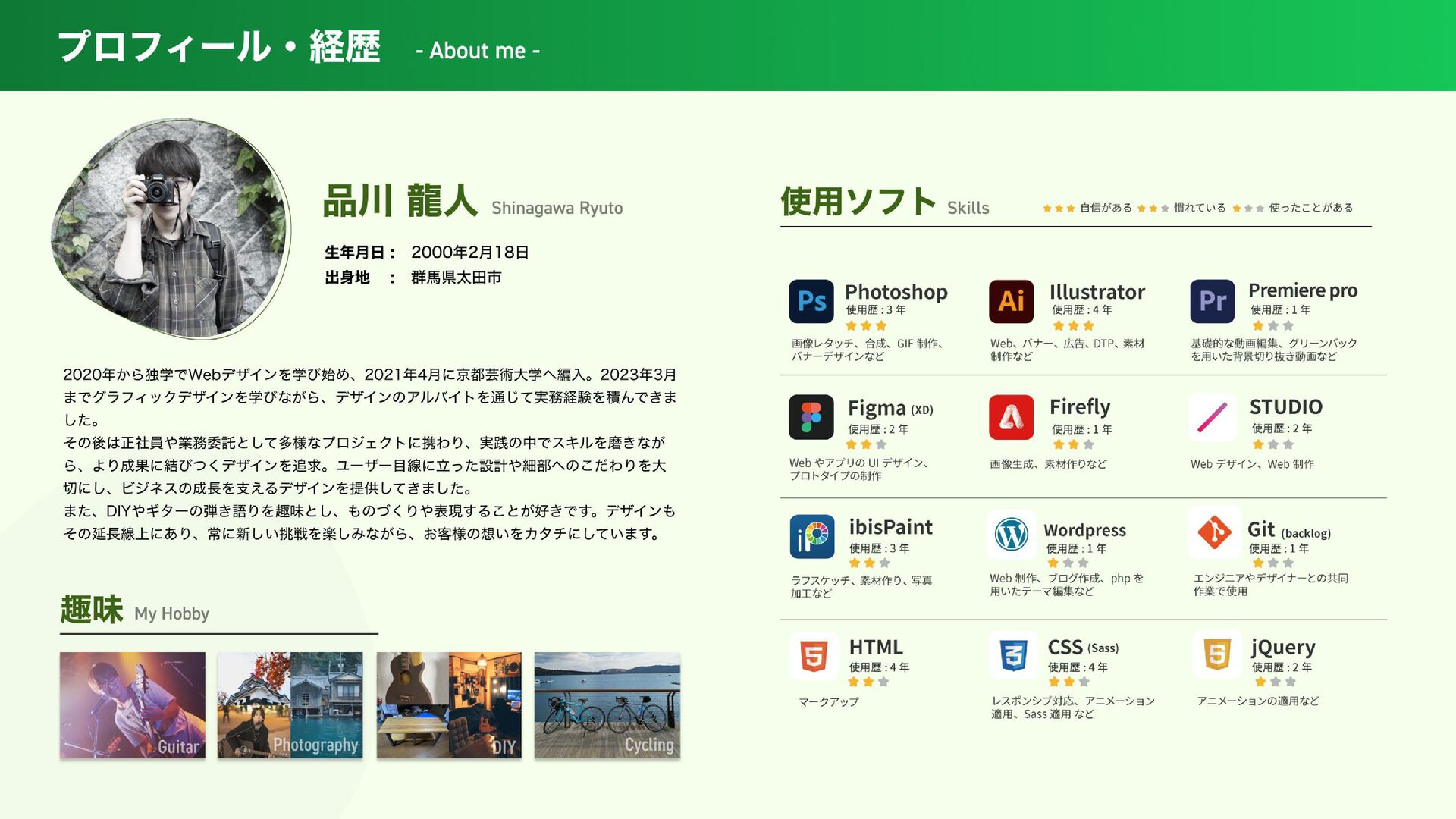Click the Illustrator Ai icon
The image size is (1456, 819).
1011,301
